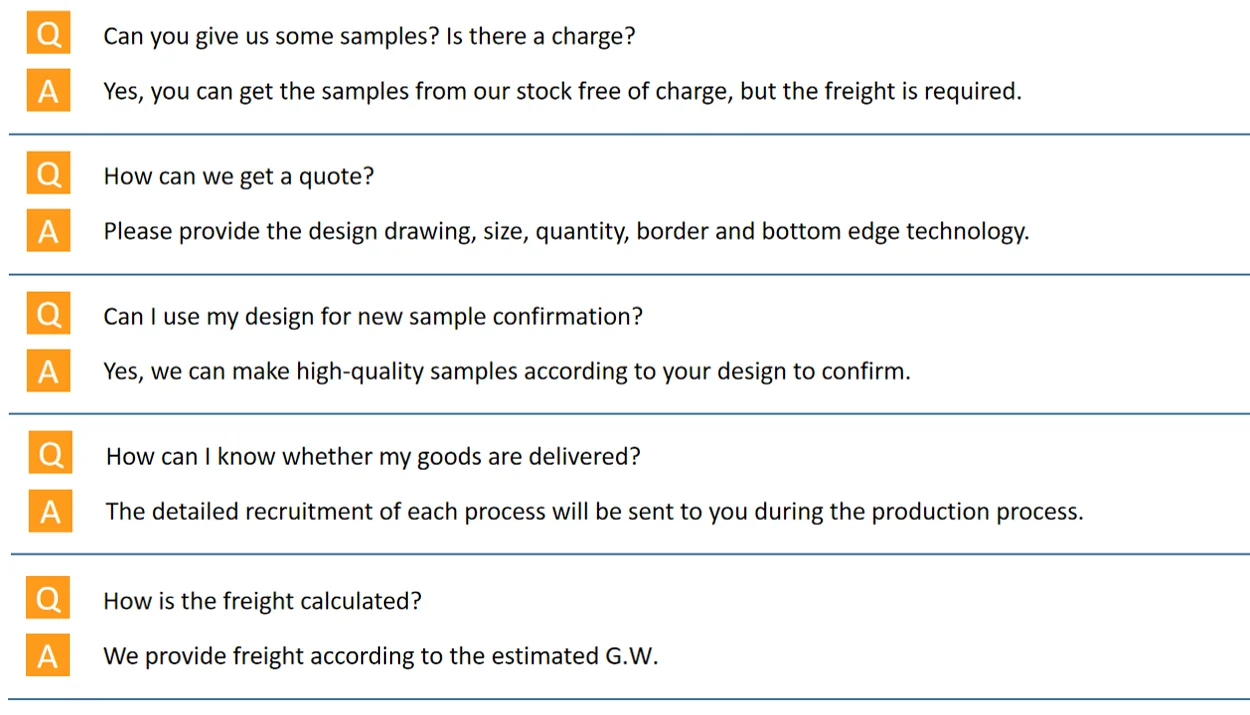Click the answer about samples free of charge
The image size is (1250, 715).
tap(562, 92)
